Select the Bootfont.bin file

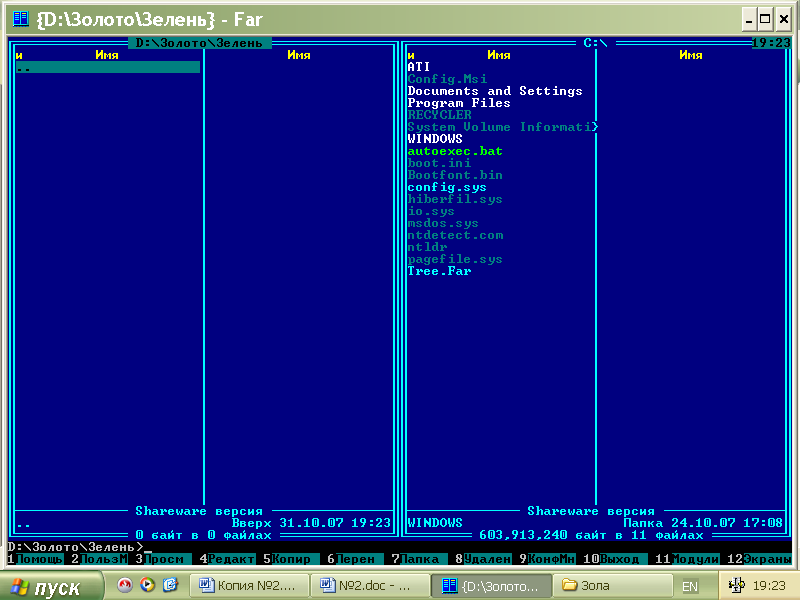[455, 175]
